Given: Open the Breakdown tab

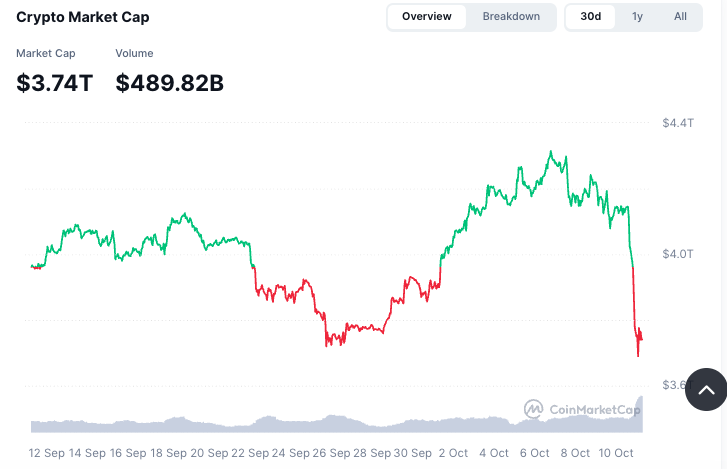Looking at the screenshot, I should point(511,17).
